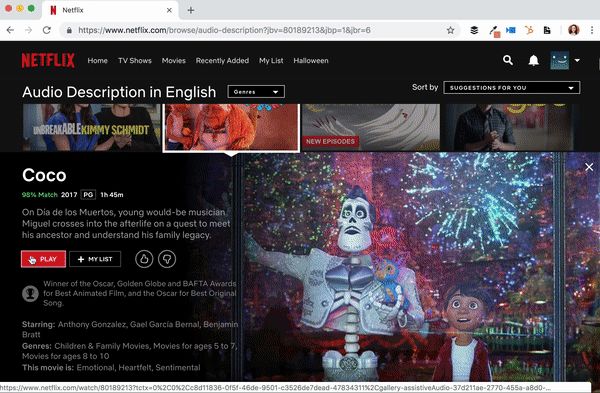Rate Coco thumbs down

[167, 259]
